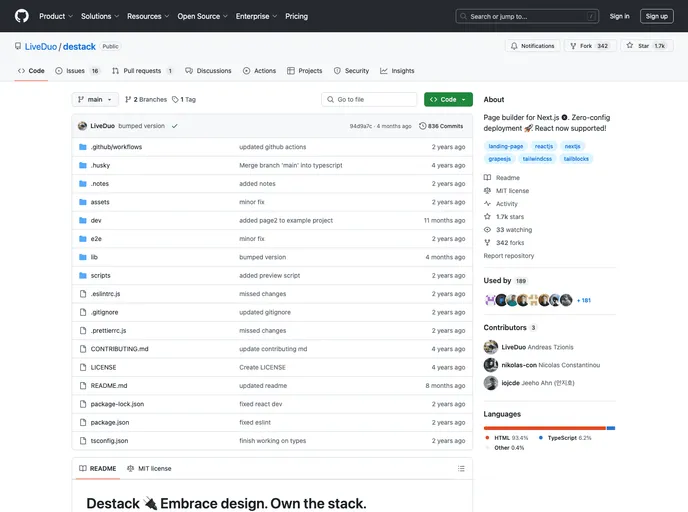Open the Readme link in About
Viewport: 688px width, 512px height.
point(508,178)
